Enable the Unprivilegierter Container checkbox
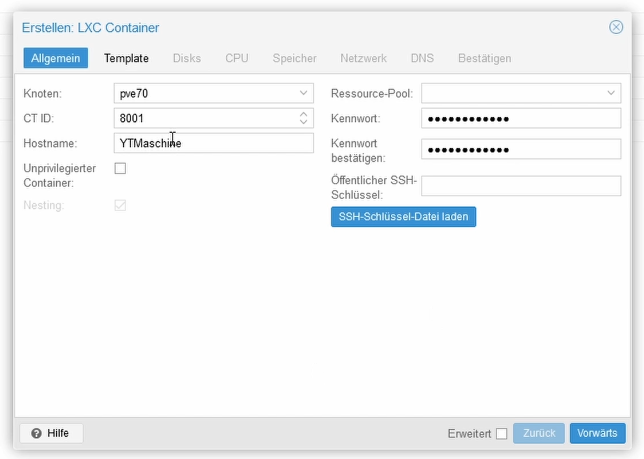644x459 pixels. coord(120,168)
